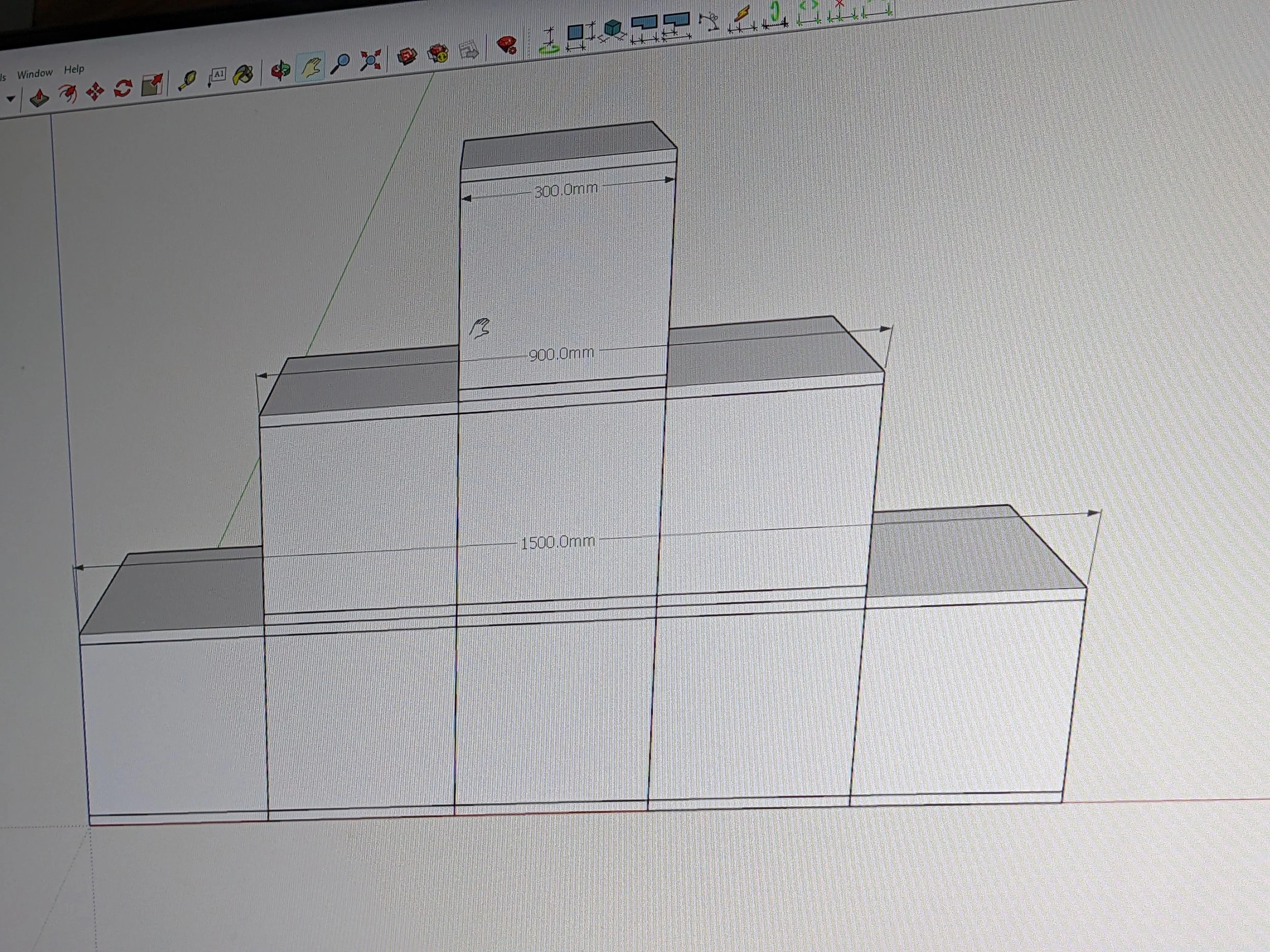Select the Move tool
This screenshot has height=952, width=1270.
[94, 92]
